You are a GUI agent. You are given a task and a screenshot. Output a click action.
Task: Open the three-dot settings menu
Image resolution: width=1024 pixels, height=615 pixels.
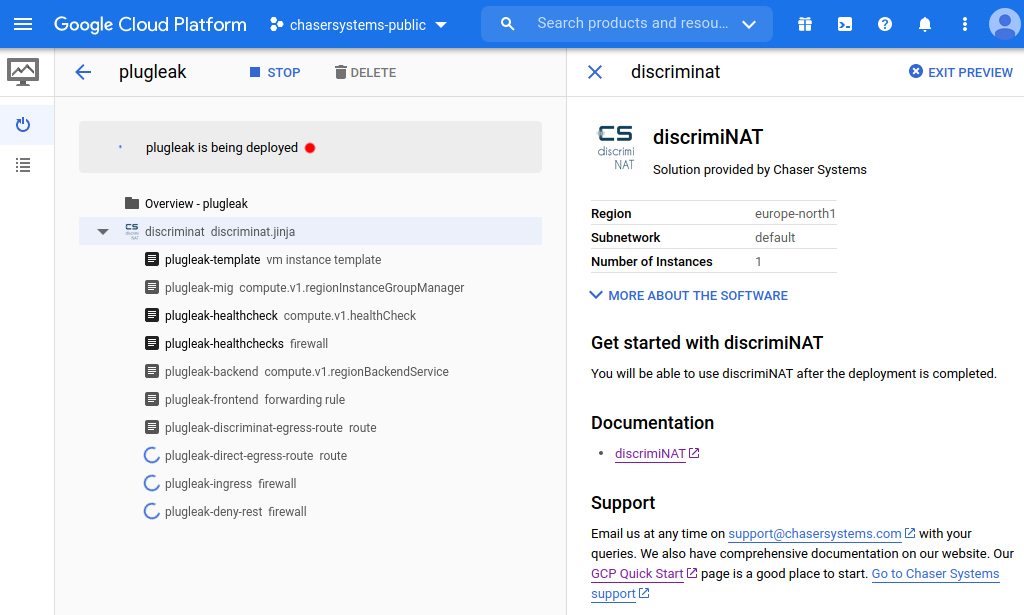click(965, 24)
